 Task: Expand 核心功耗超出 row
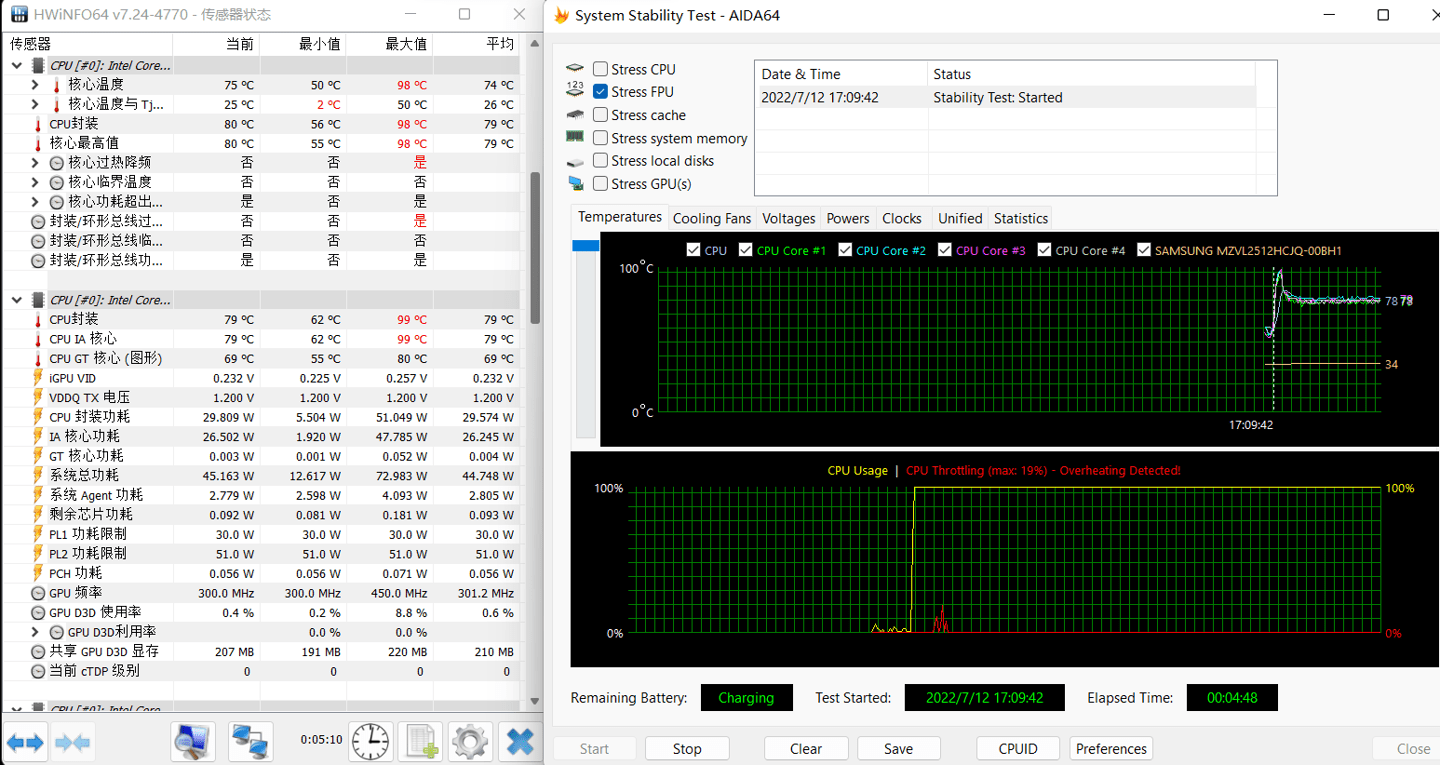coord(35,202)
